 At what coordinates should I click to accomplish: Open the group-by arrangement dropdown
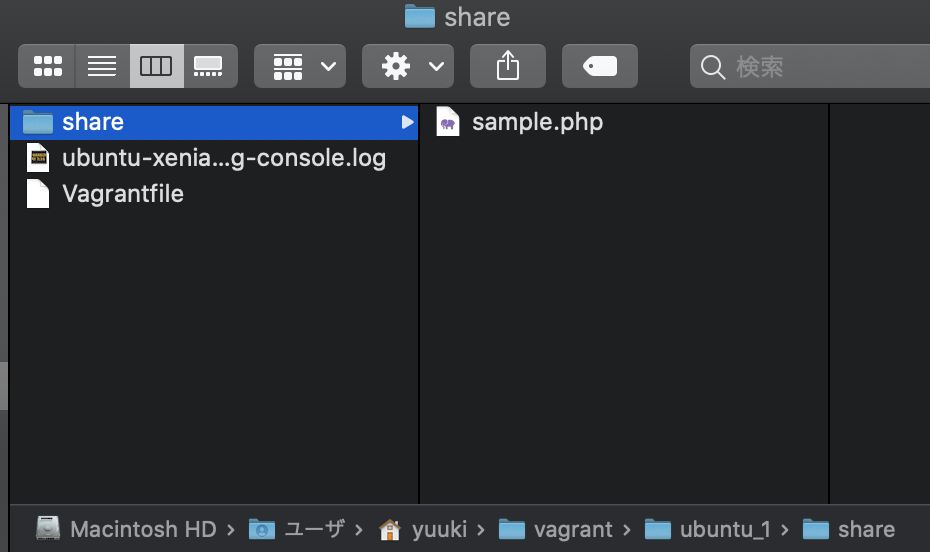(300, 67)
